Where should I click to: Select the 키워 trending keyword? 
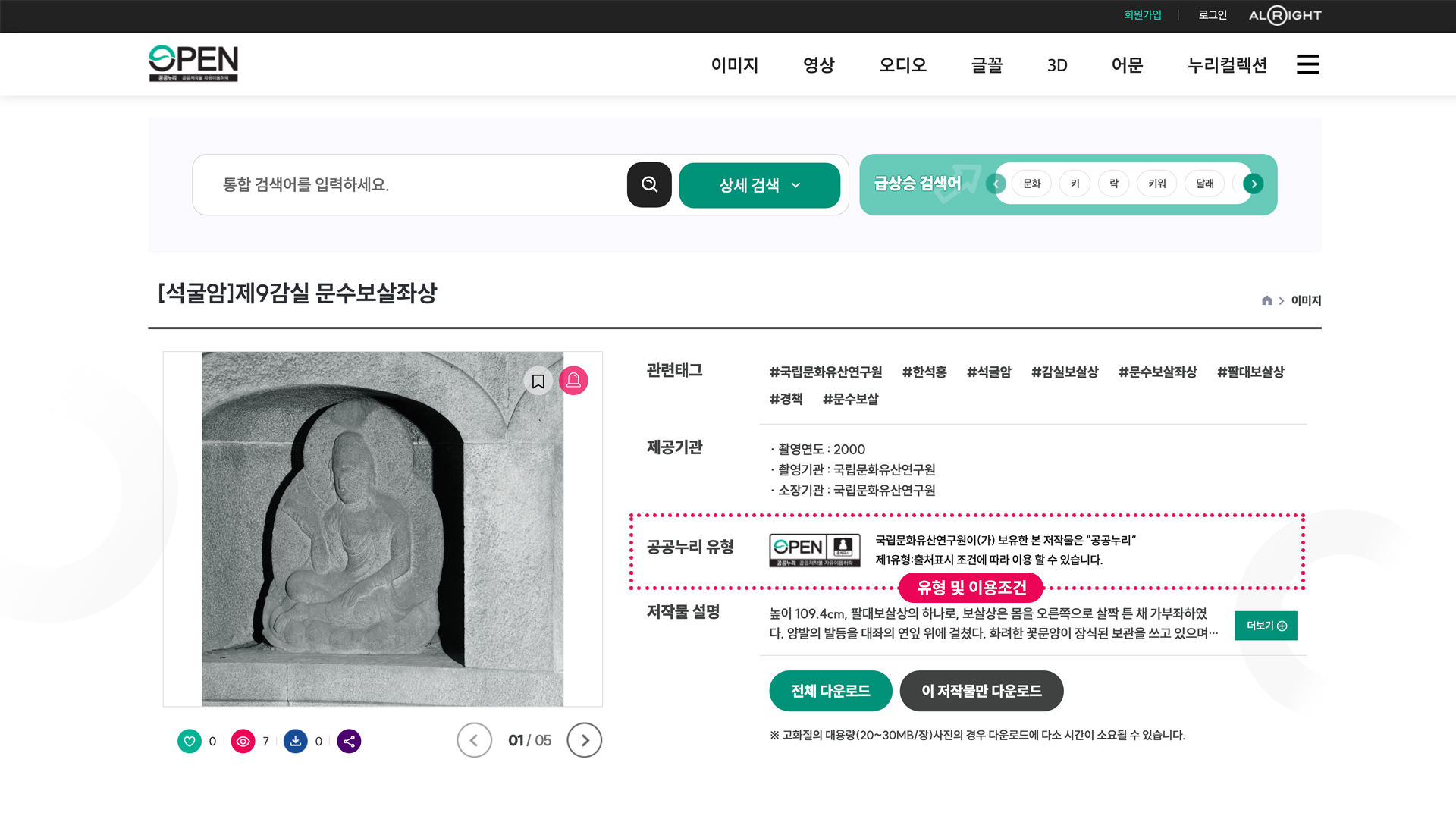point(1157,184)
